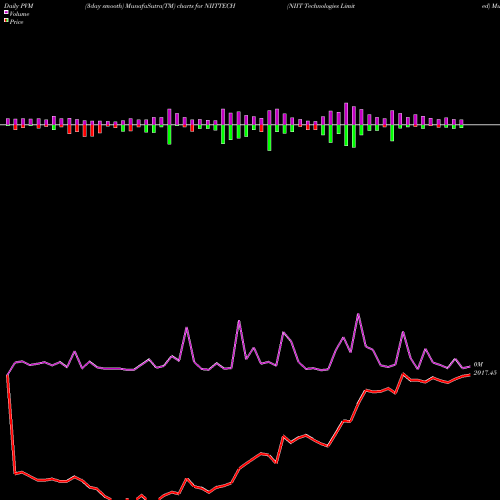Click the Daily PVM title text
The width and height of the screenshot is (500, 500).
point(19,6)
